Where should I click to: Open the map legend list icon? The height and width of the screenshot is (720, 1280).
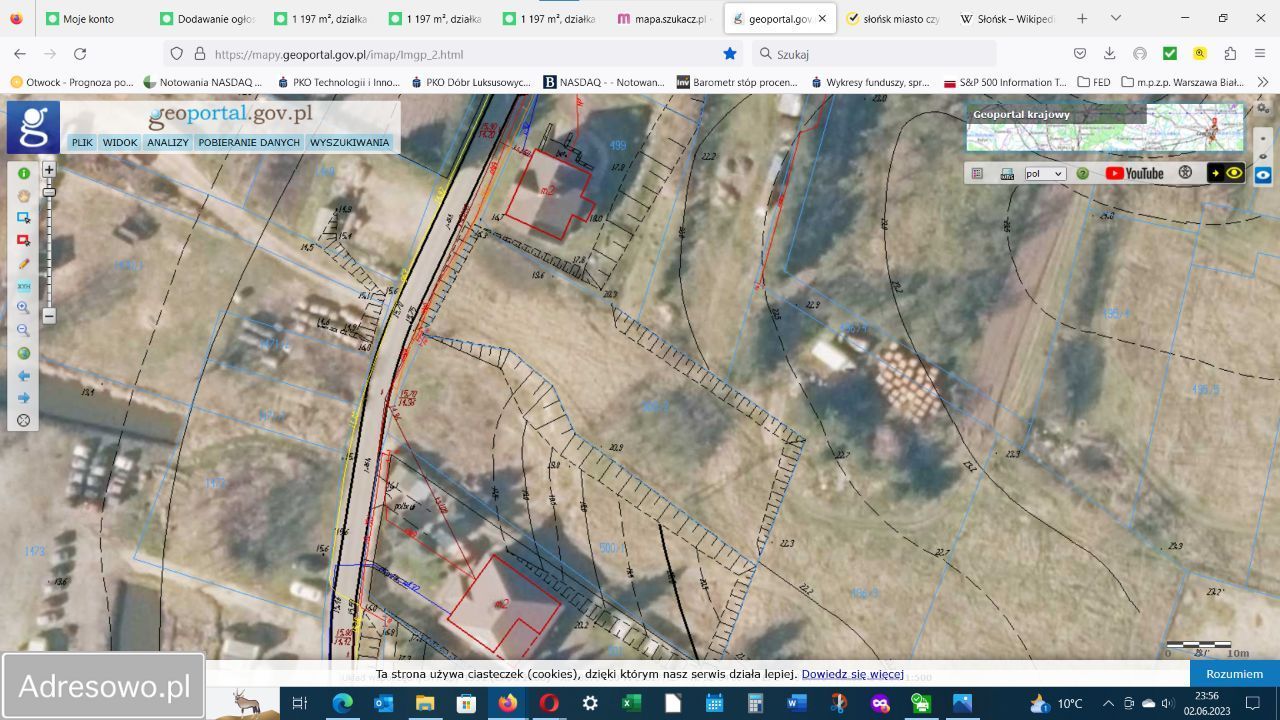point(978,173)
